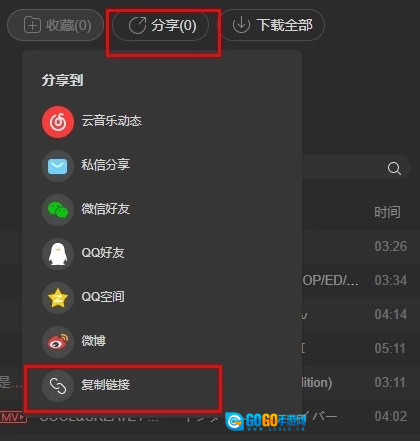Click the QQ penguin icon
This screenshot has width=420, height=441.
tap(58, 254)
